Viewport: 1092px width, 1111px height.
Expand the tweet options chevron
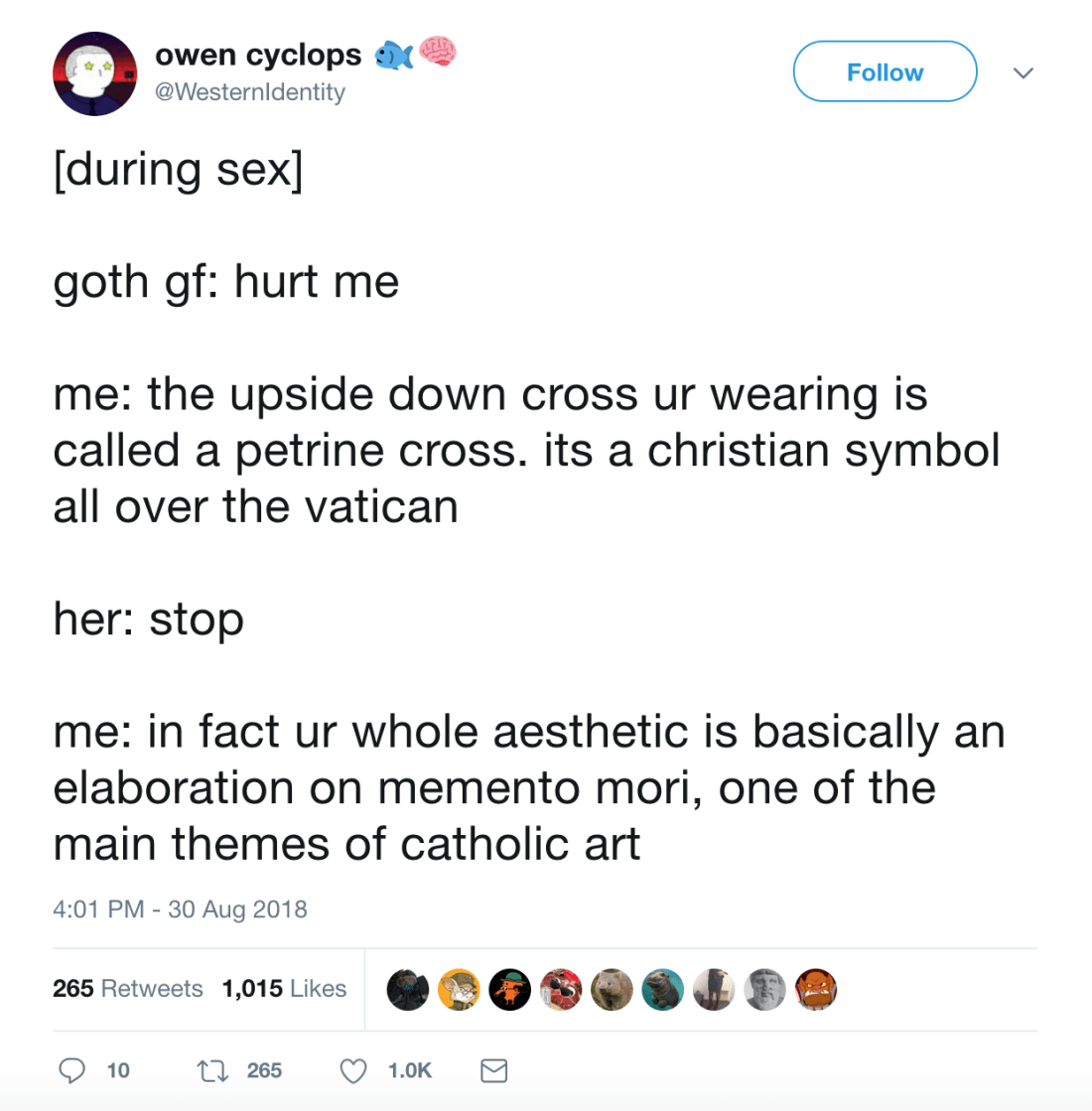(1023, 72)
